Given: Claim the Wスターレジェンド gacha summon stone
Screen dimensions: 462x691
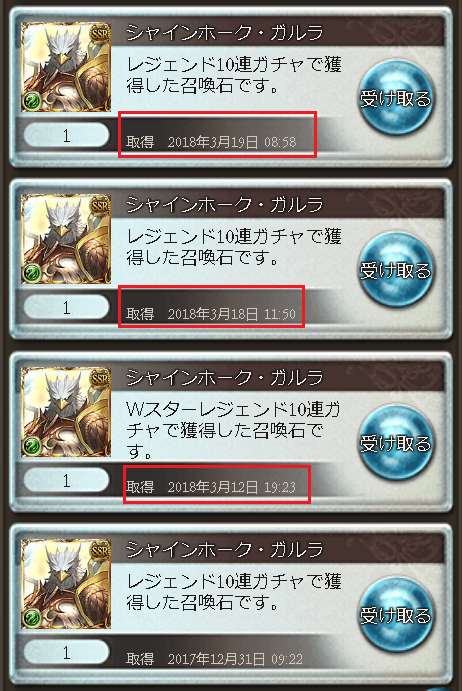Looking at the screenshot, I should (395, 443).
